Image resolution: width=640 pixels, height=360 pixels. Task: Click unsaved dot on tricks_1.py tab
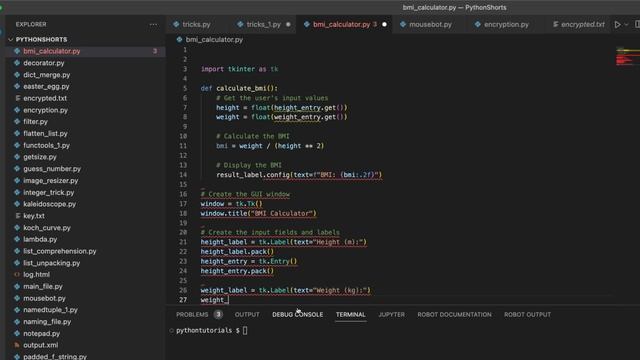click(288, 24)
